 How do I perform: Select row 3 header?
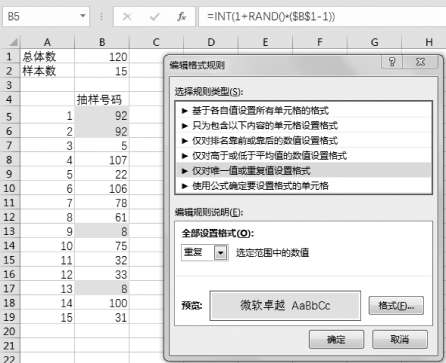9,85
